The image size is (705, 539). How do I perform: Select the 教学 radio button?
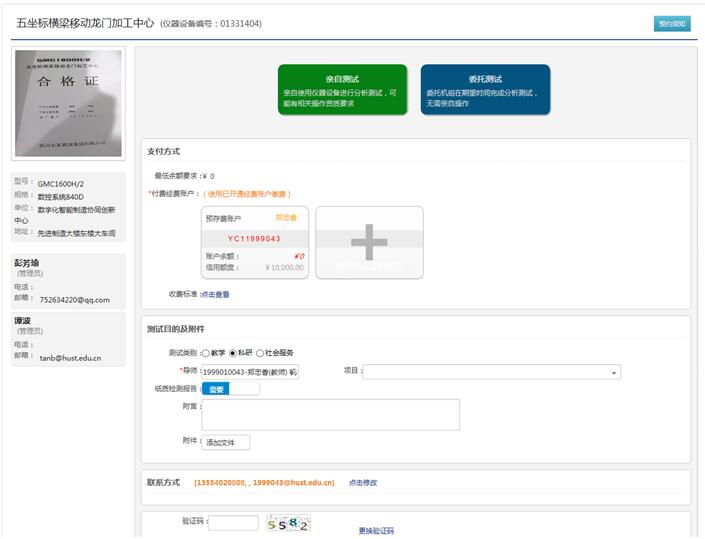(207, 353)
